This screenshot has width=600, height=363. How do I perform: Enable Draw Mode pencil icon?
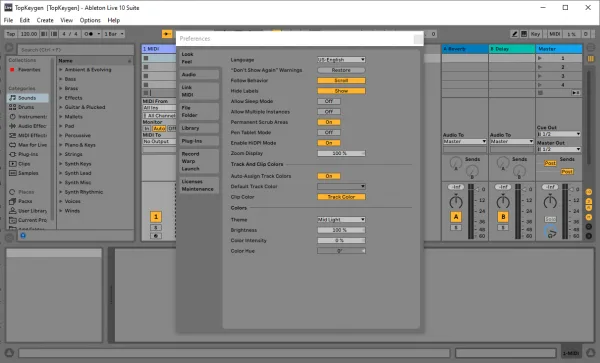[x=515, y=34]
